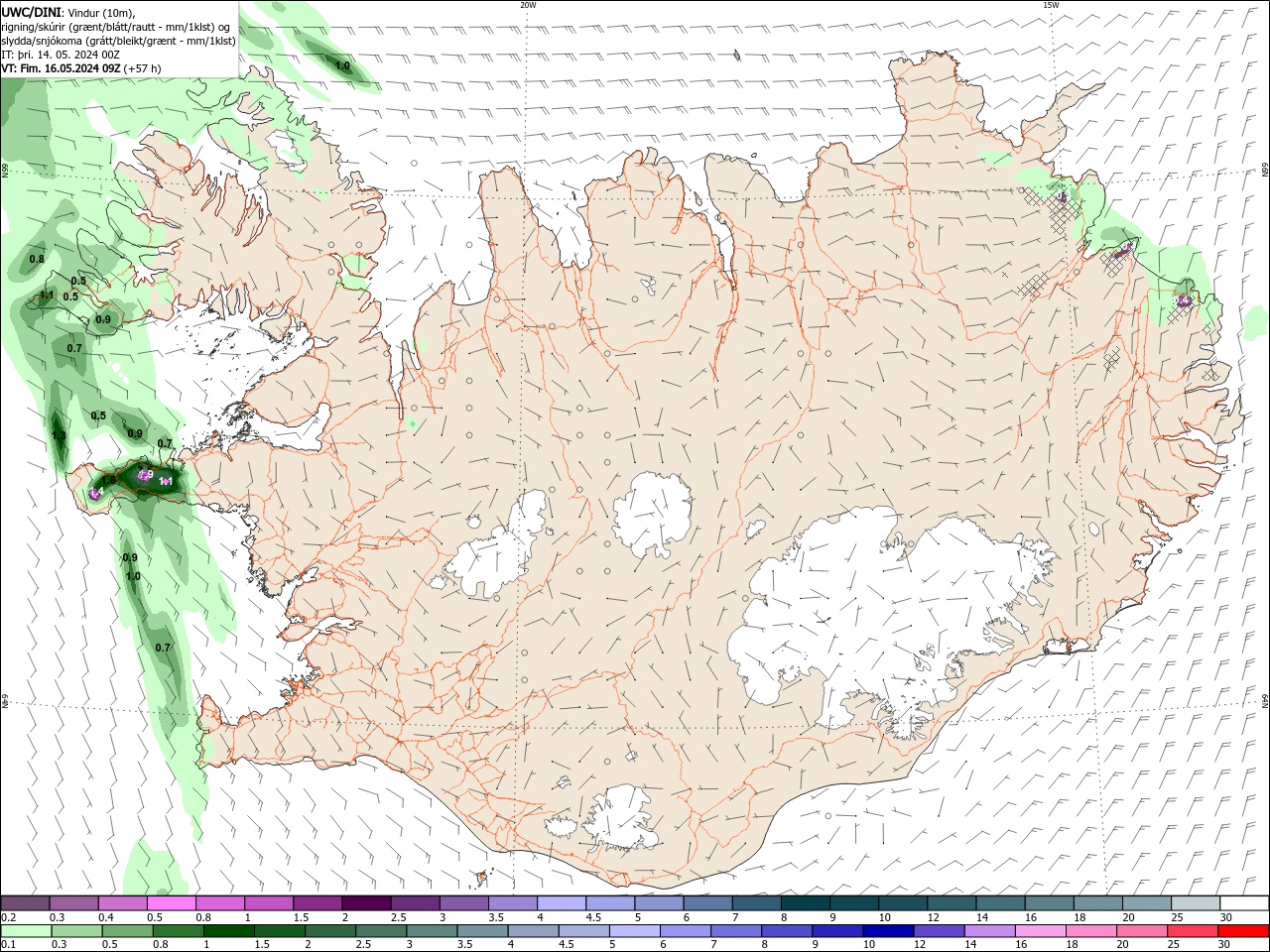Pick the 6 slate-blue swatch in snow legend
The height and width of the screenshot is (952, 1270).
706,903
